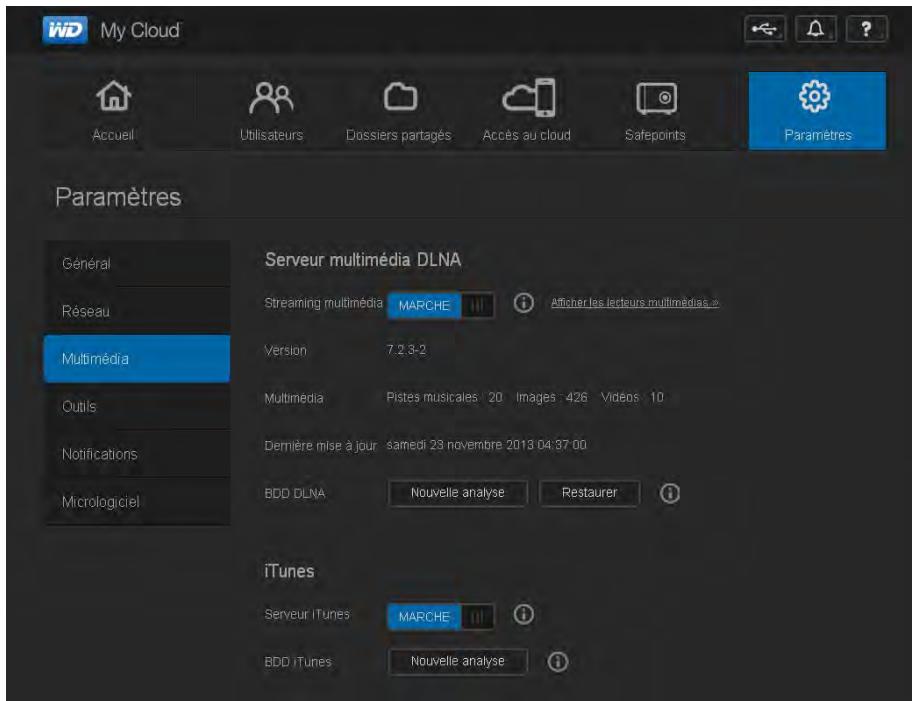The height and width of the screenshot is (701, 915).
Task: Click BDD DLNA Nouvelle analyse button
Action: (x=458, y=493)
